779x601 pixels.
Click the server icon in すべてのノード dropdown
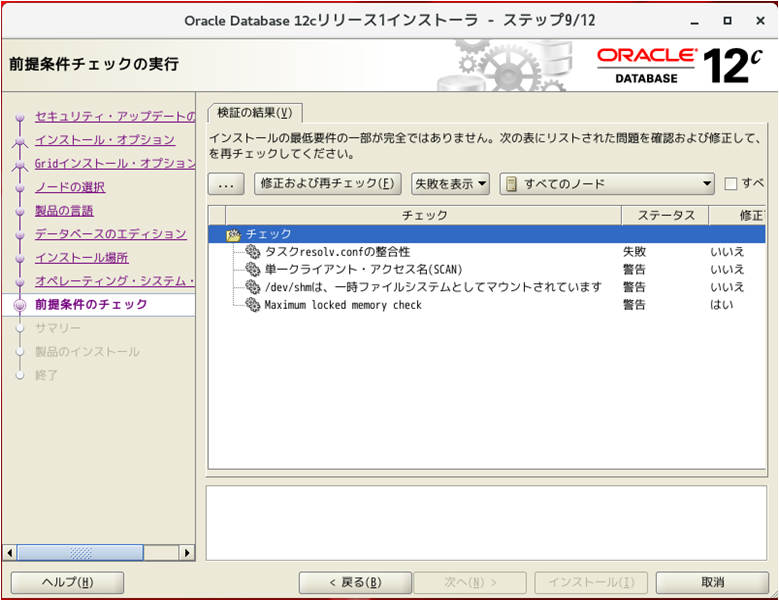tap(511, 184)
